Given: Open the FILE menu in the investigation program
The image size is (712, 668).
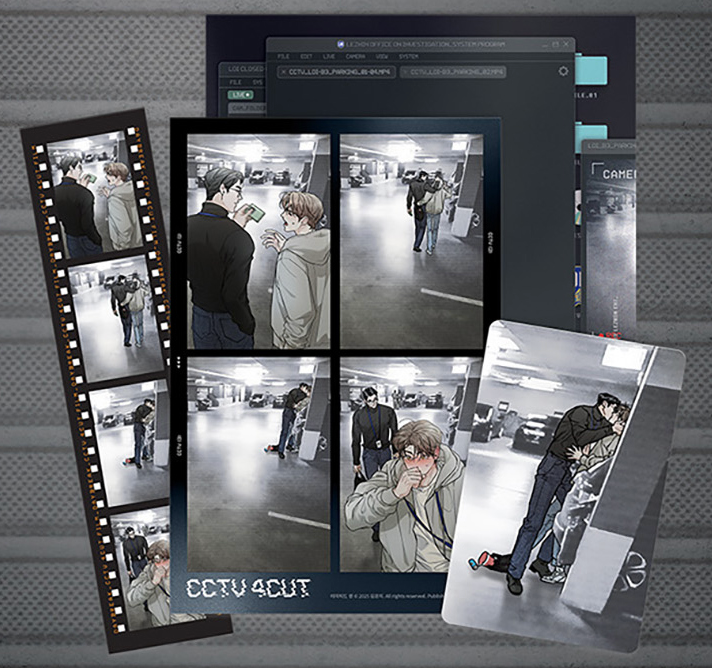Looking at the screenshot, I should (x=283, y=57).
